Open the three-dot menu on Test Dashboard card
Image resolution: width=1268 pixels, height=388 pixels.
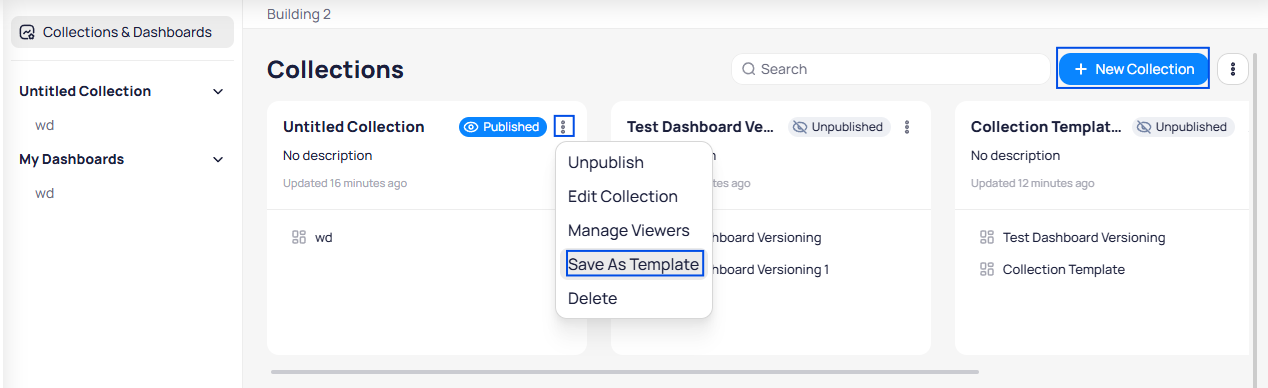[907, 127]
